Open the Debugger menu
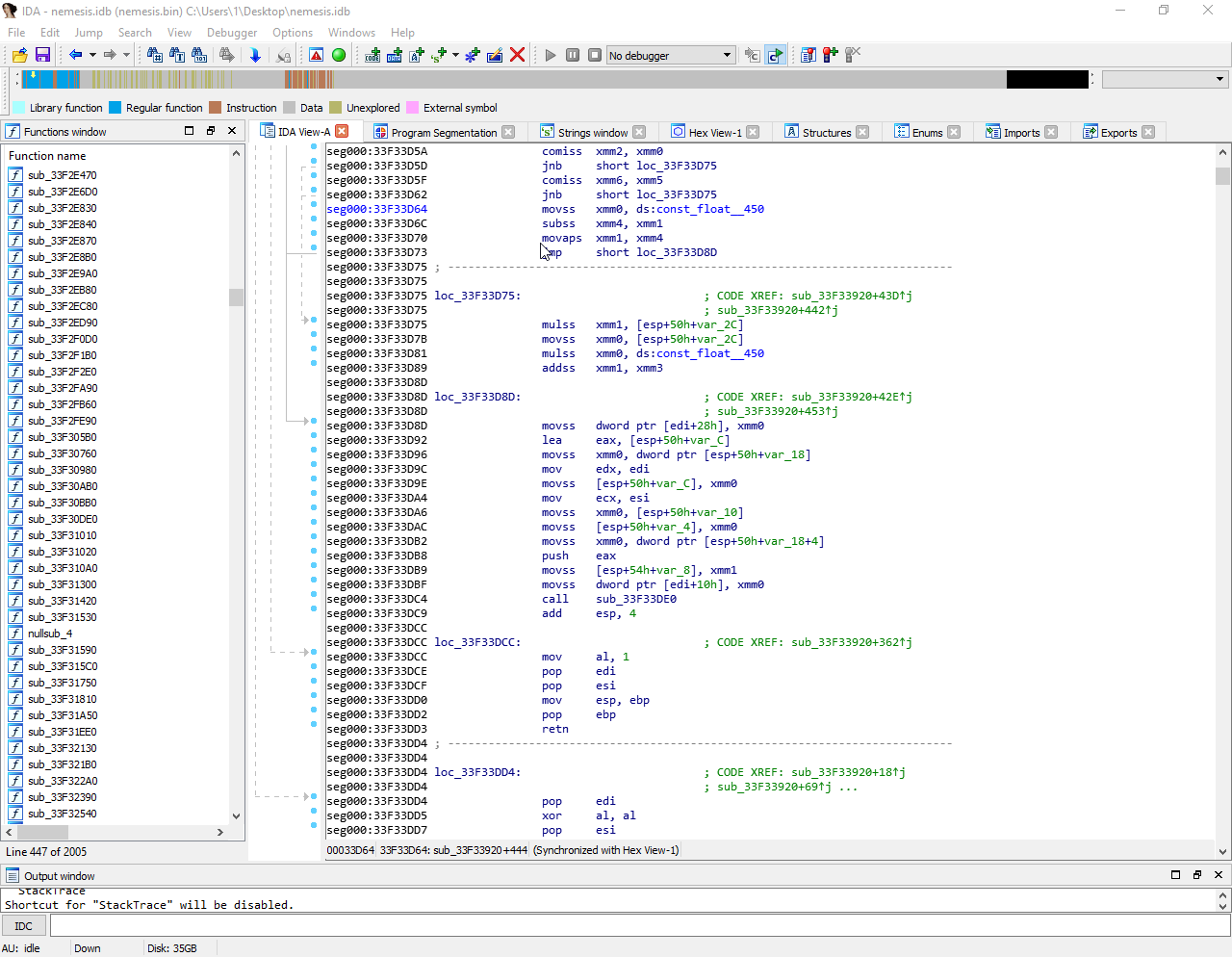The height and width of the screenshot is (957, 1232). click(x=232, y=32)
